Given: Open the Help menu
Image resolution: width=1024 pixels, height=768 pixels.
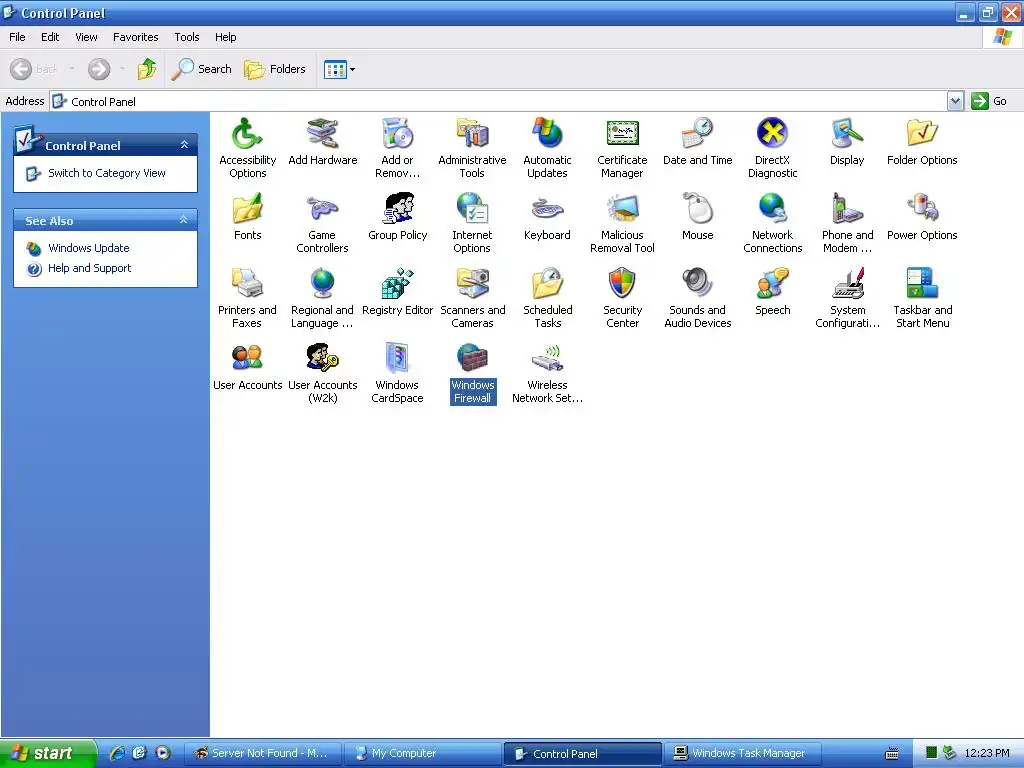Looking at the screenshot, I should [x=225, y=37].
